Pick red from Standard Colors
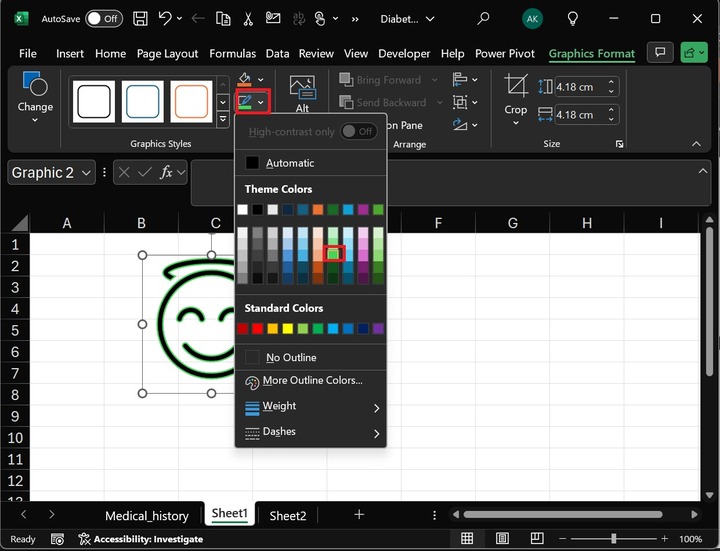This screenshot has height=551, width=720. click(258, 328)
